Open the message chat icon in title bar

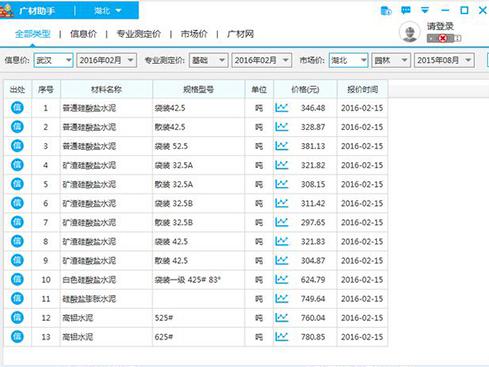(406, 10)
